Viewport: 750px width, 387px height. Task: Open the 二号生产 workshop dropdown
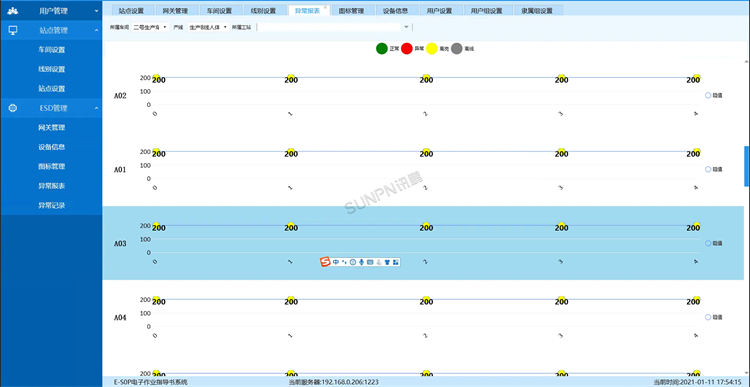click(x=150, y=27)
